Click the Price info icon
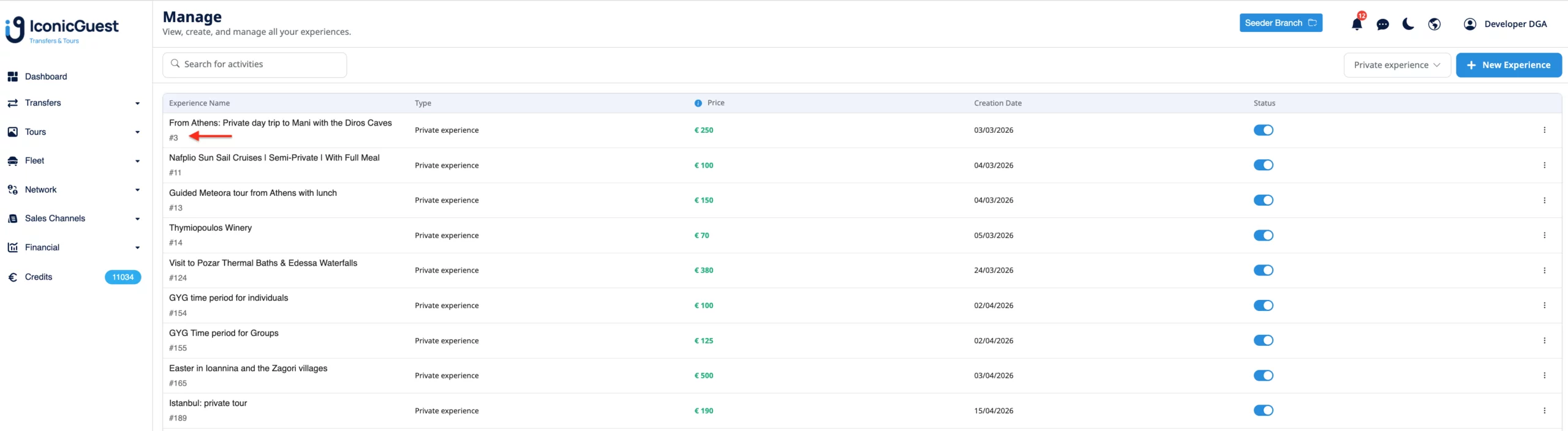The width and height of the screenshot is (1568, 431). (698, 103)
